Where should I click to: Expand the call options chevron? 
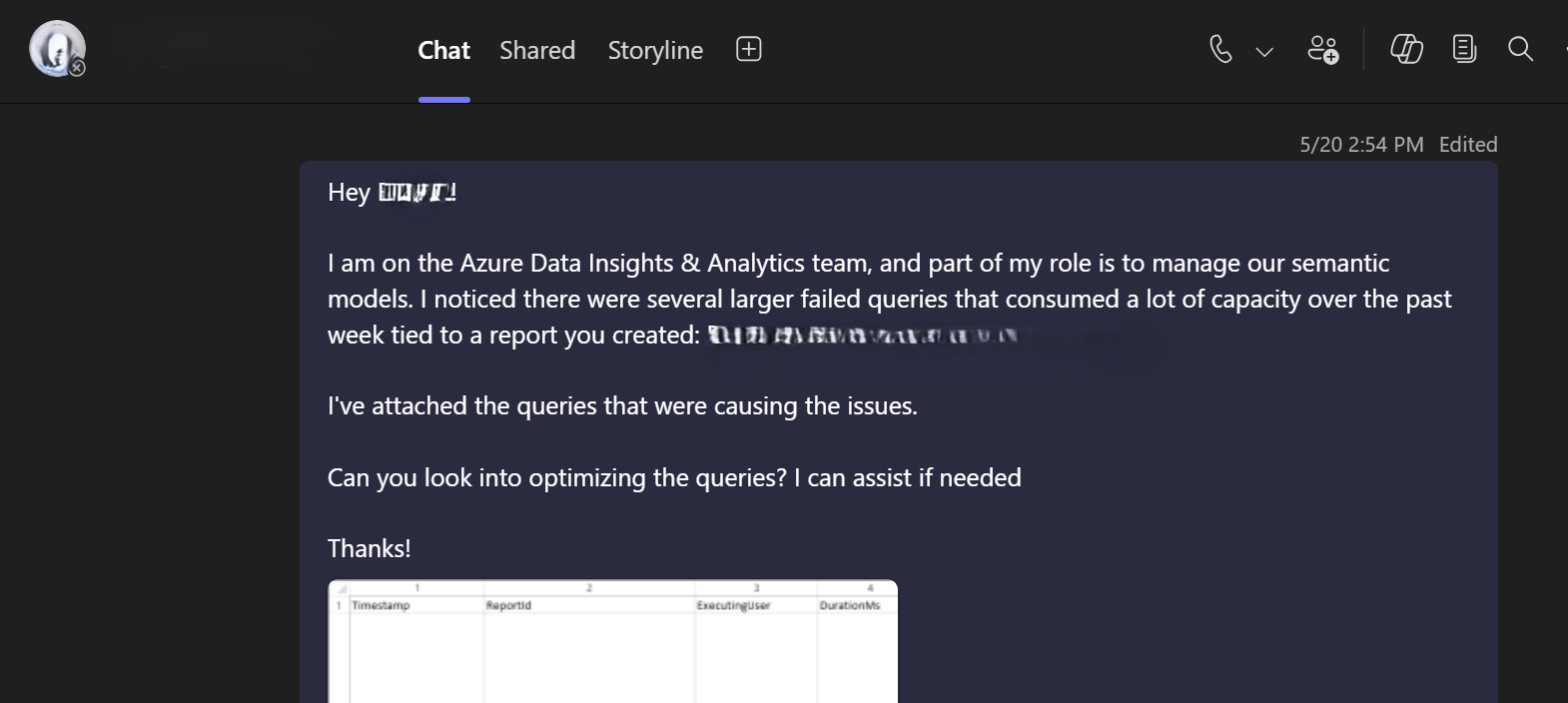[1264, 51]
